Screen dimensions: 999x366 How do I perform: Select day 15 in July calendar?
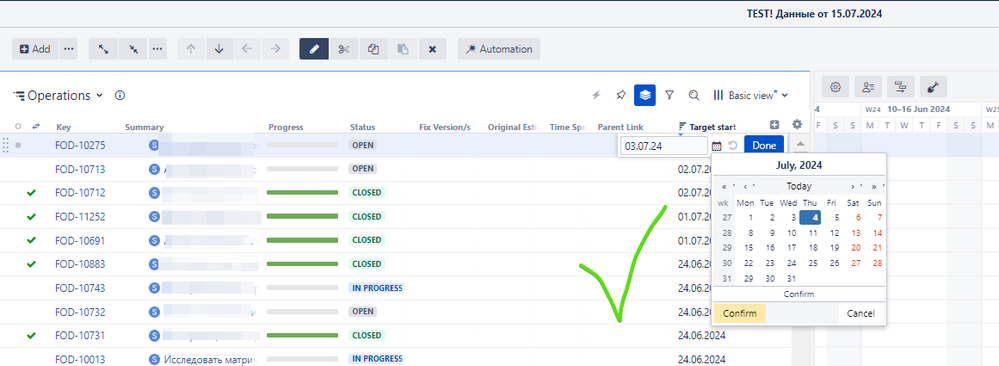(749, 247)
